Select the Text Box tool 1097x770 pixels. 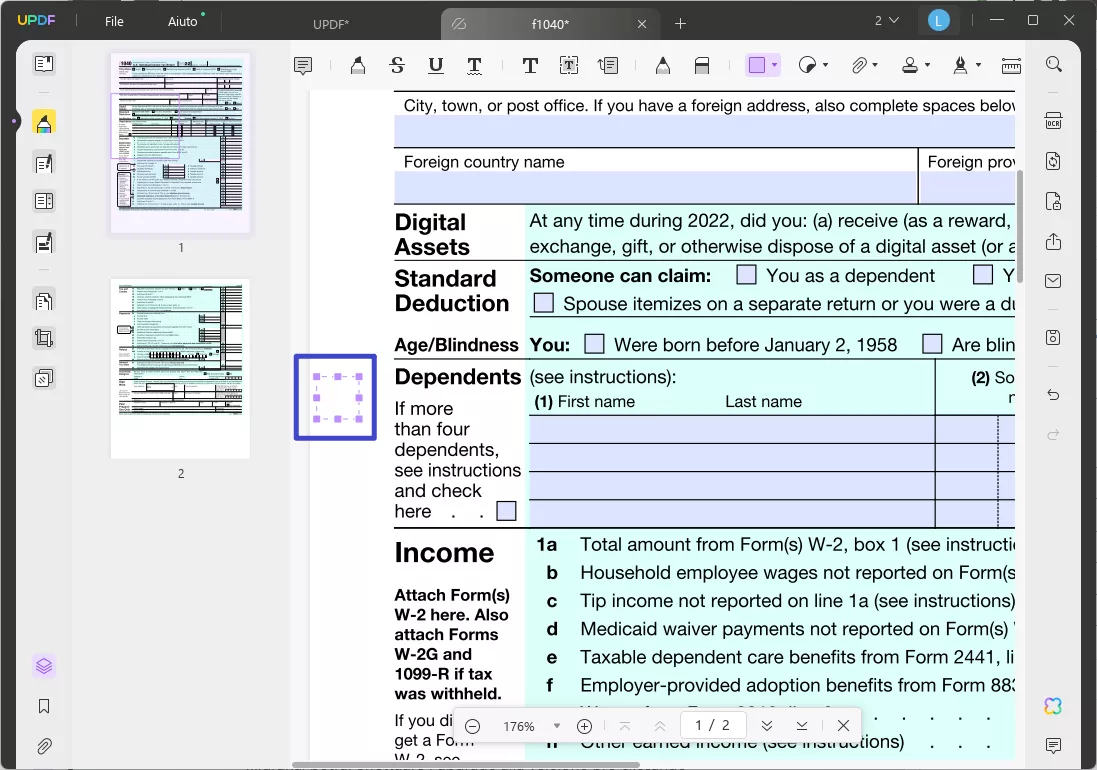pos(569,66)
